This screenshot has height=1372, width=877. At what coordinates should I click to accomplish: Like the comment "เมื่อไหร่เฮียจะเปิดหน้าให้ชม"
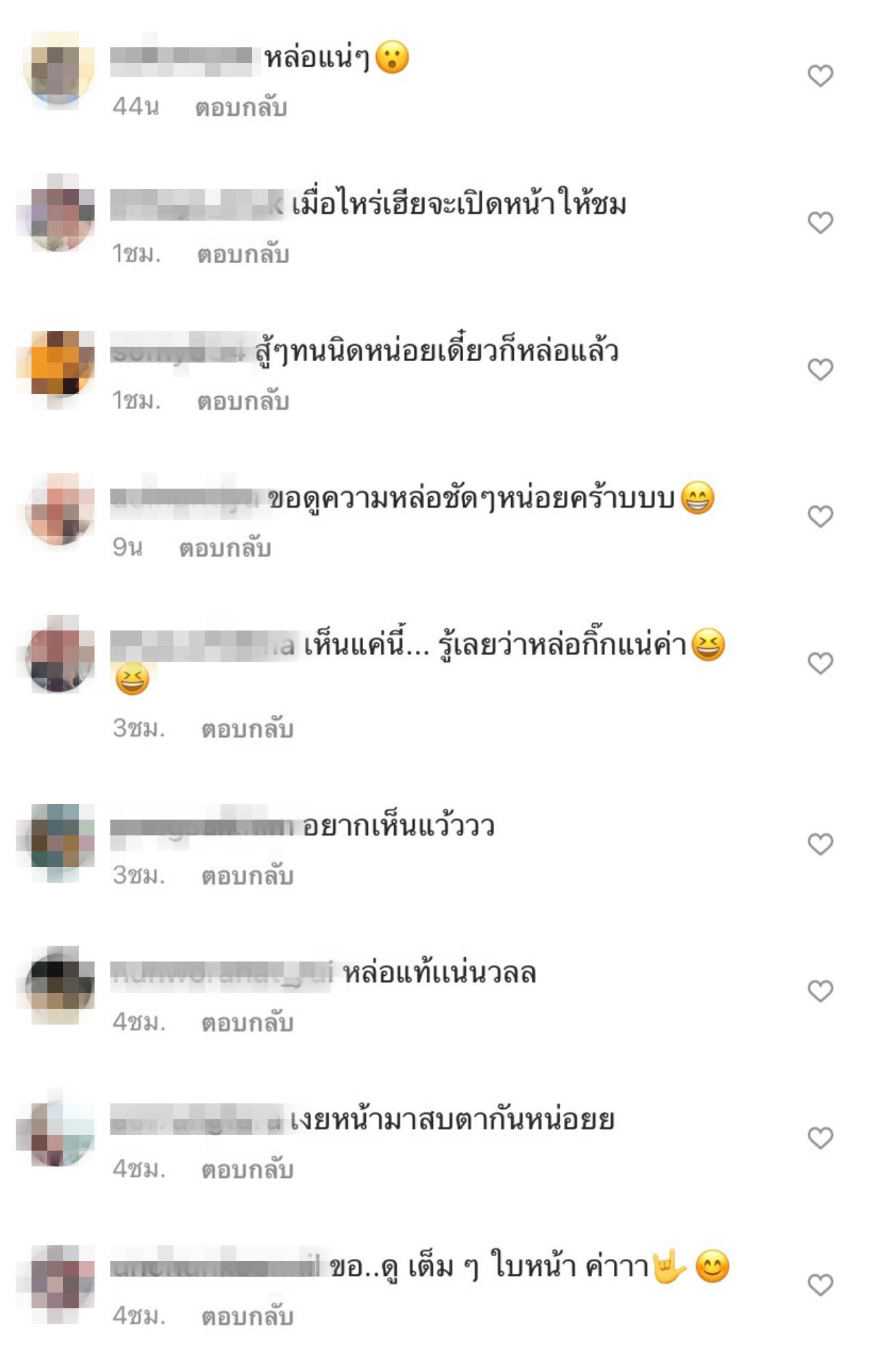click(820, 223)
